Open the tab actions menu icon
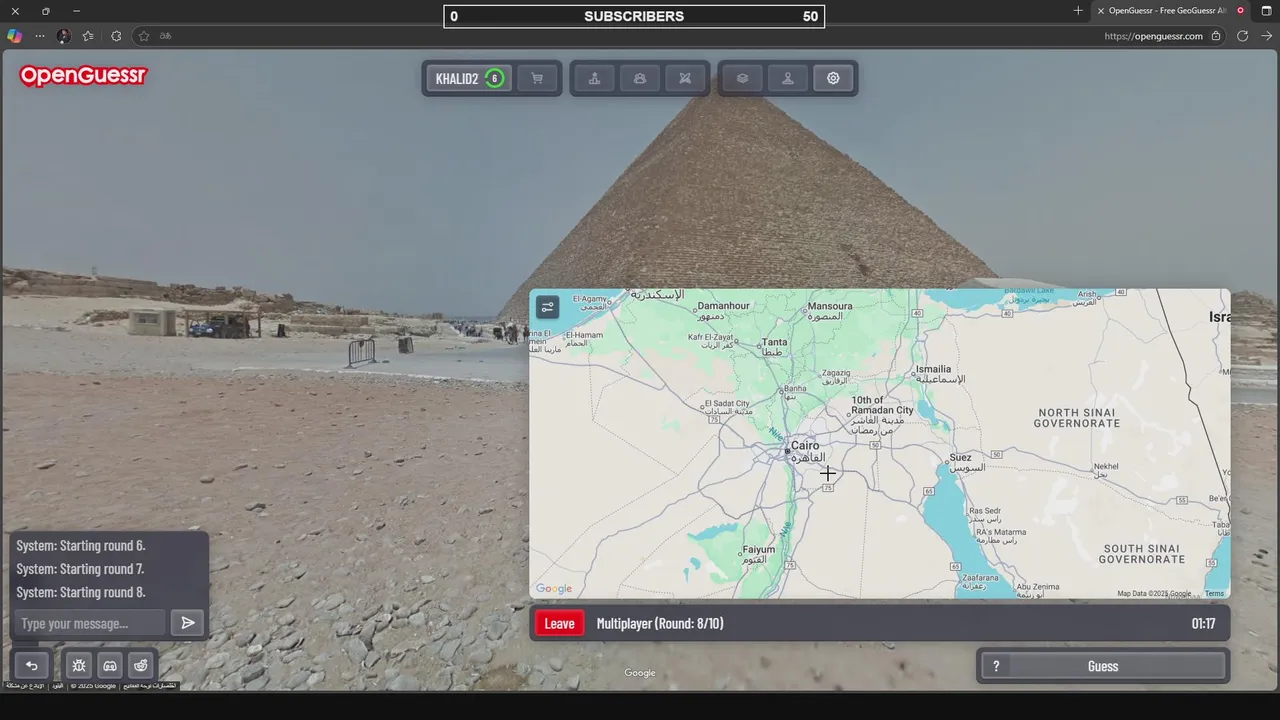The width and height of the screenshot is (1280, 720). pos(1266,11)
